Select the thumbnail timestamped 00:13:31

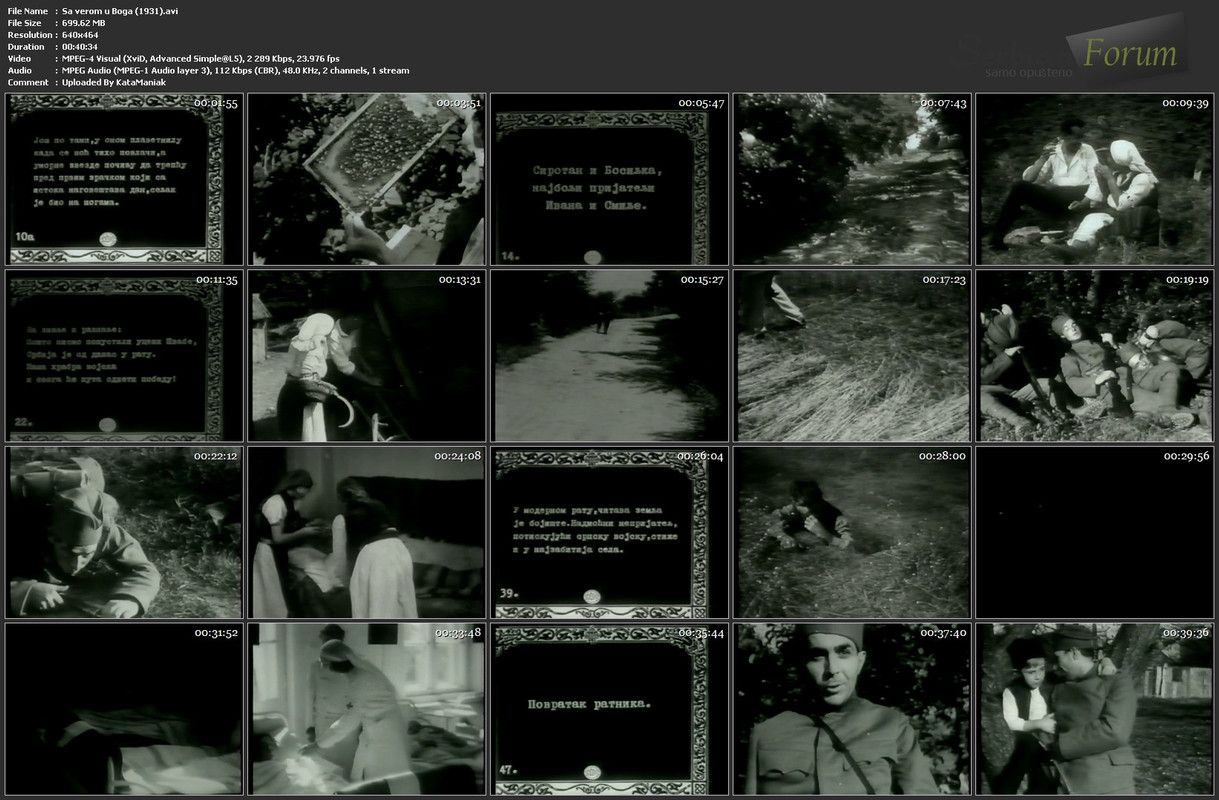pyautogui.click(x=366, y=355)
